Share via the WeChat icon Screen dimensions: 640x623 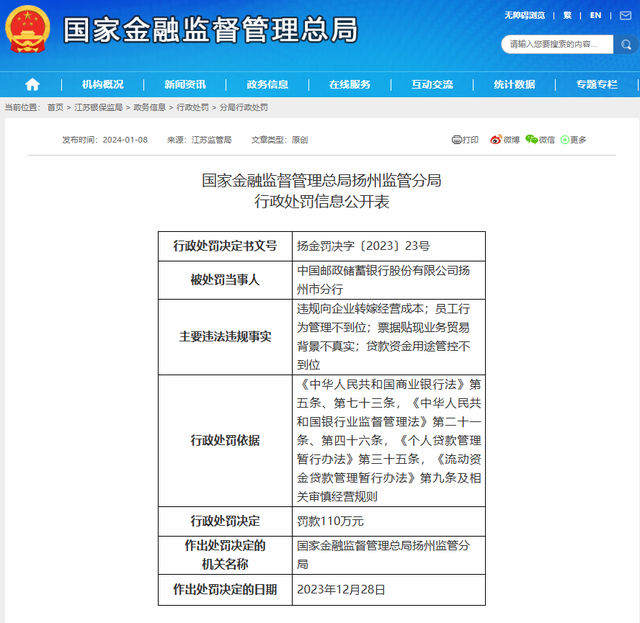(531, 140)
